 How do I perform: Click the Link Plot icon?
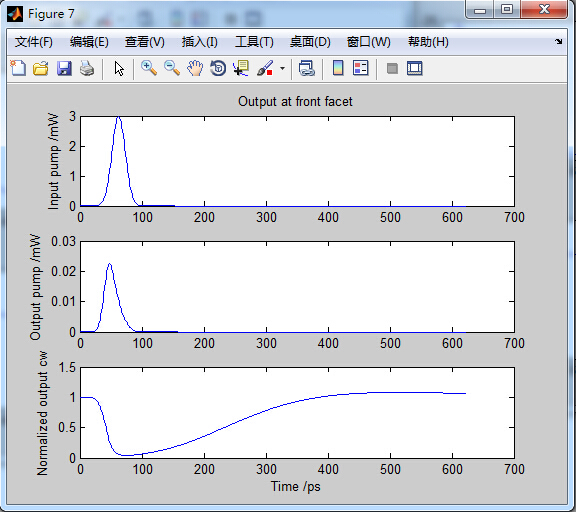coord(307,68)
